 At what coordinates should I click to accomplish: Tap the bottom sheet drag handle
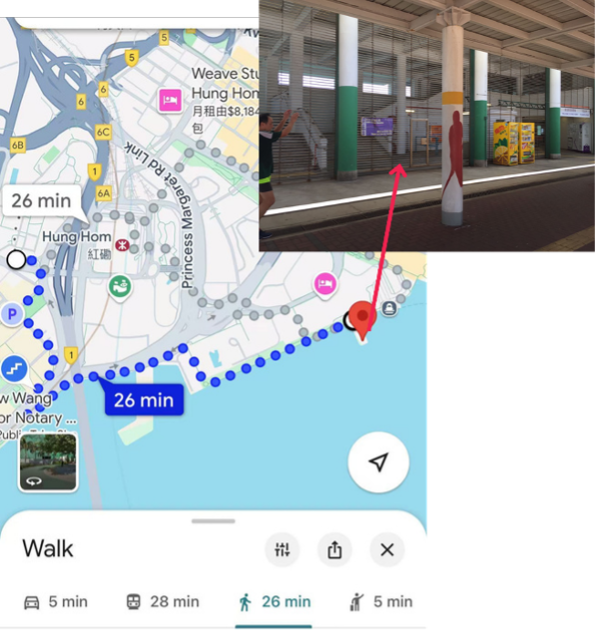tap(214, 523)
